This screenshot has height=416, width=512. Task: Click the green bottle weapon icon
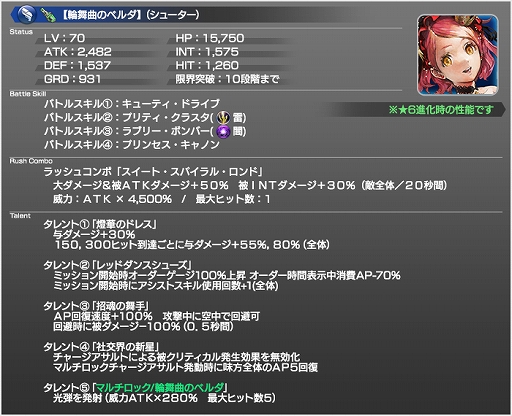point(48,15)
